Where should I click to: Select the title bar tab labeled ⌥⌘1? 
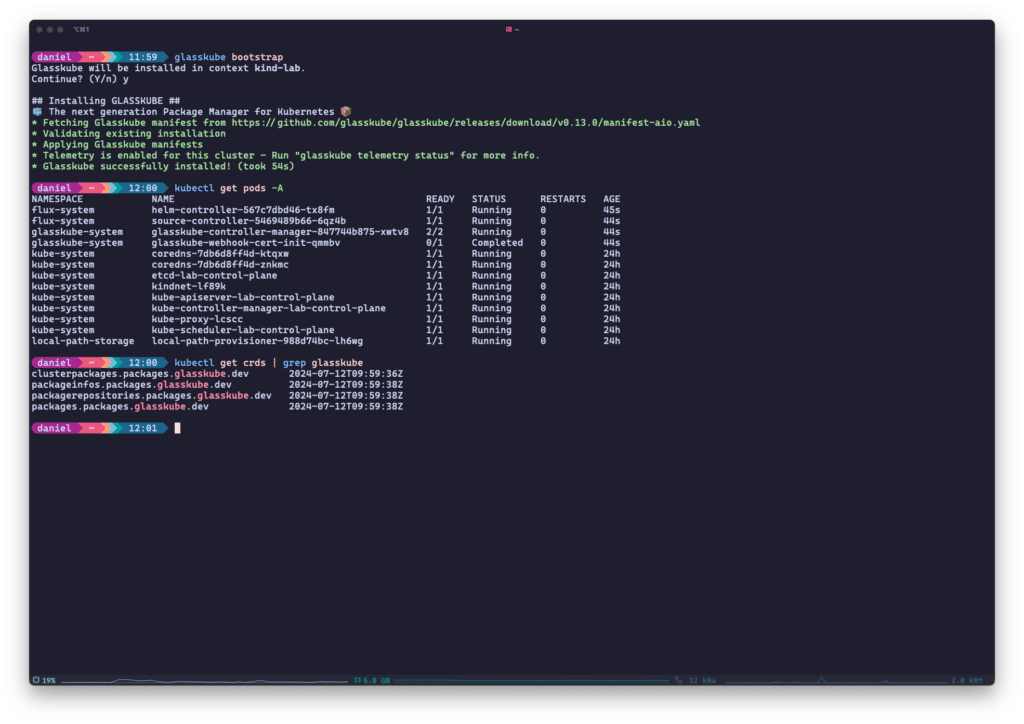[x=81, y=30]
